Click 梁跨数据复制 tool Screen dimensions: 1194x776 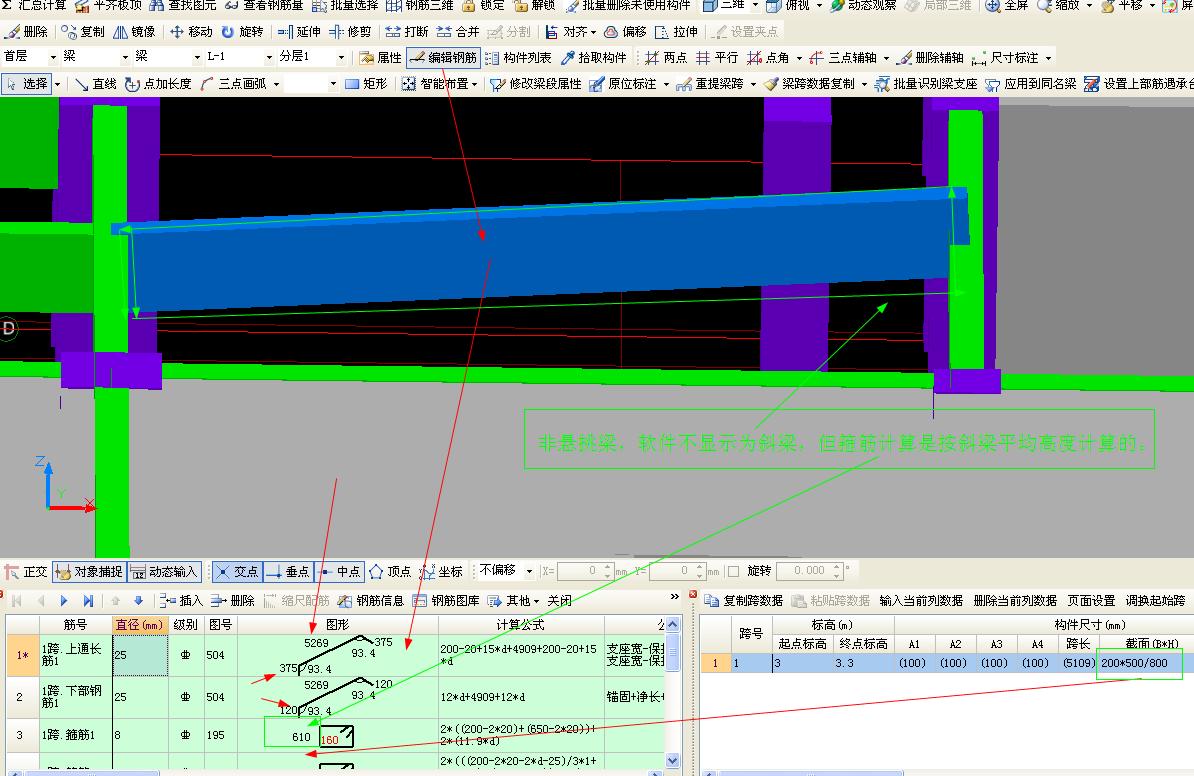pos(810,84)
